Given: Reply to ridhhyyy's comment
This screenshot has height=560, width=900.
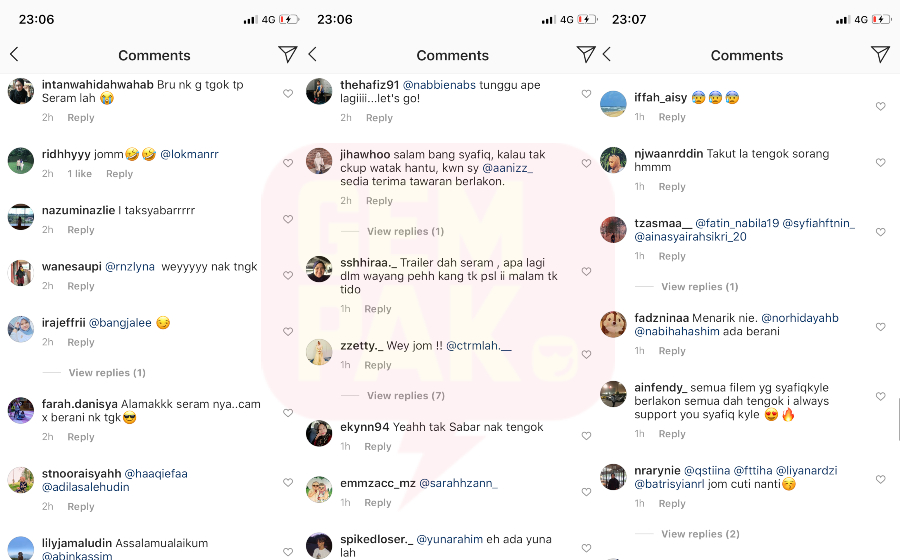Looking at the screenshot, I should tap(119, 174).
